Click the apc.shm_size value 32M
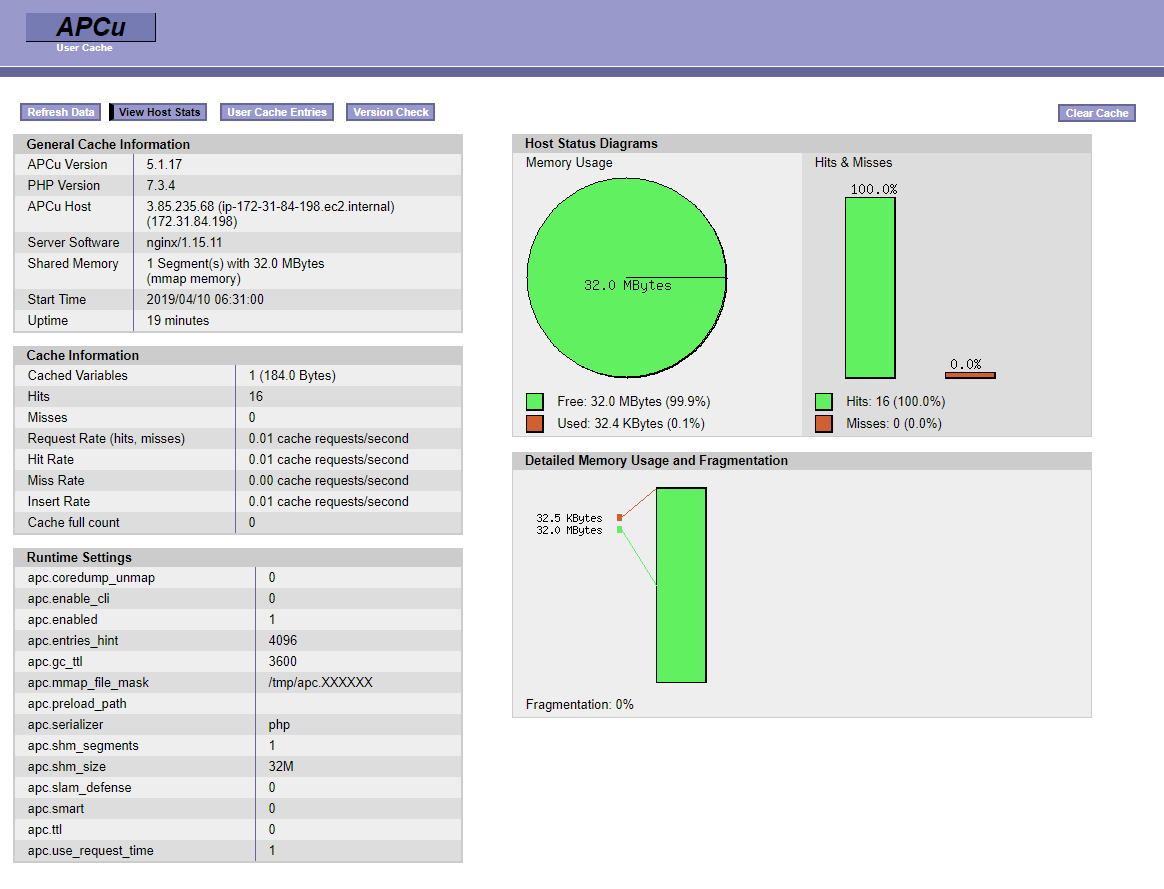 (281, 766)
